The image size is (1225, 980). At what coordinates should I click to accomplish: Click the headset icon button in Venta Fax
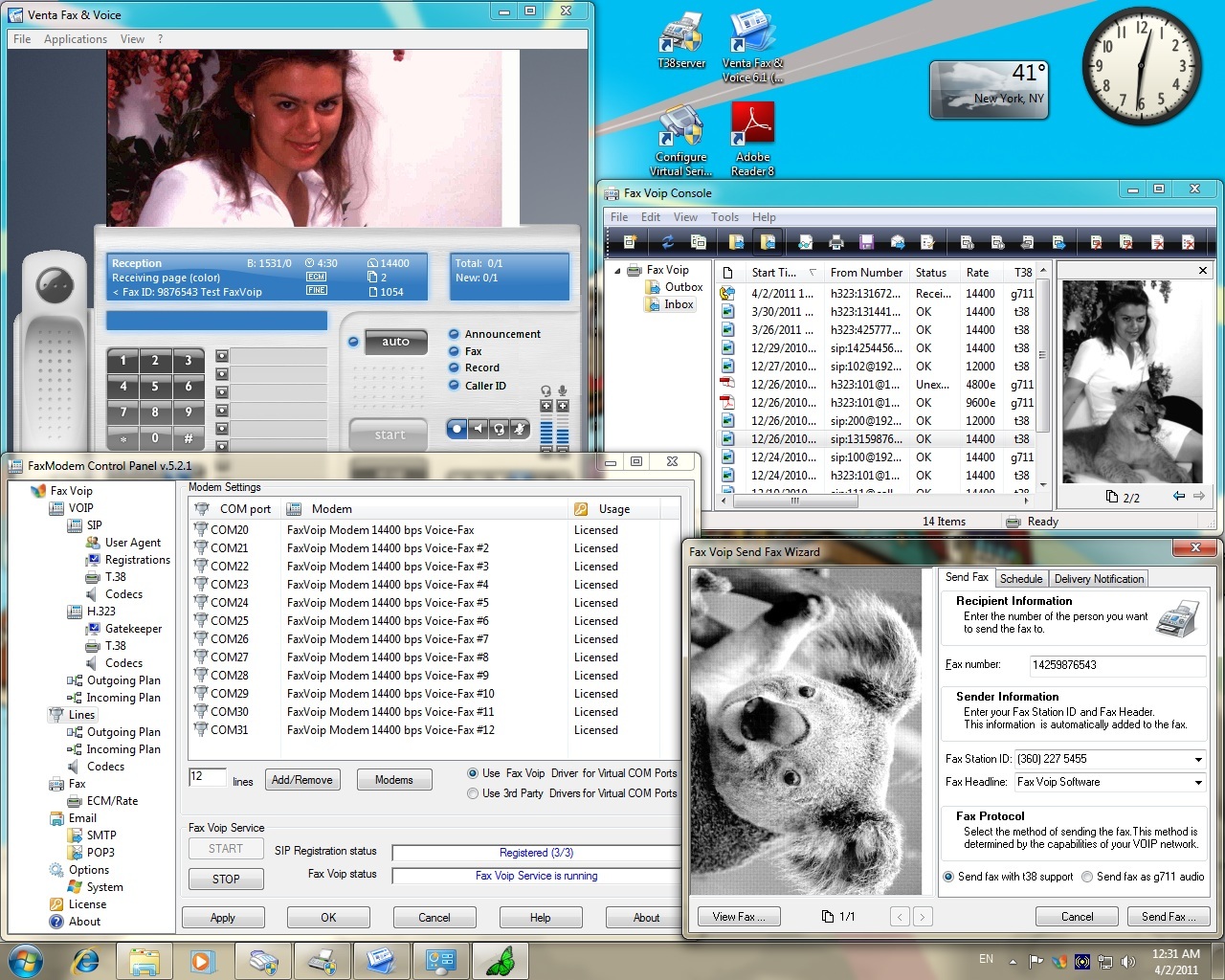pyautogui.click(x=499, y=429)
